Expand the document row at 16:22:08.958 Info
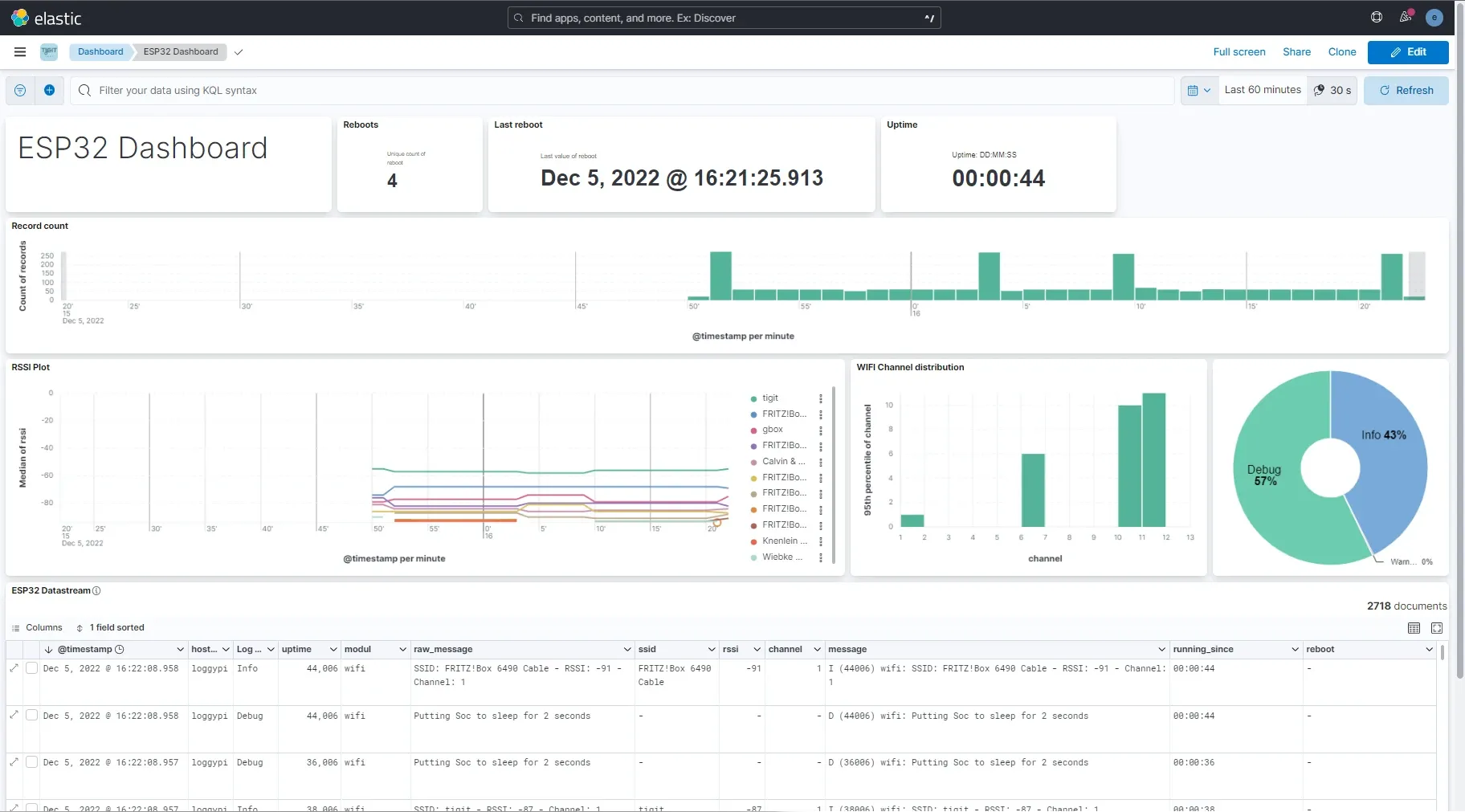This screenshot has height=812, width=1465. (x=14, y=668)
